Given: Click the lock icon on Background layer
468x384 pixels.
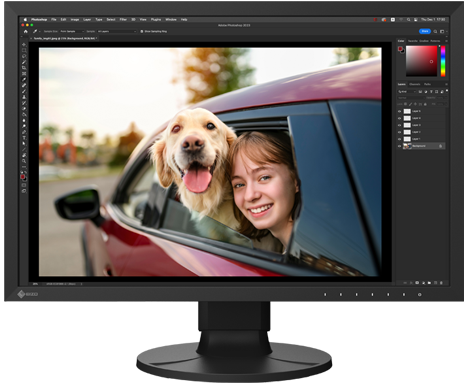Looking at the screenshot, I should 440,146.
